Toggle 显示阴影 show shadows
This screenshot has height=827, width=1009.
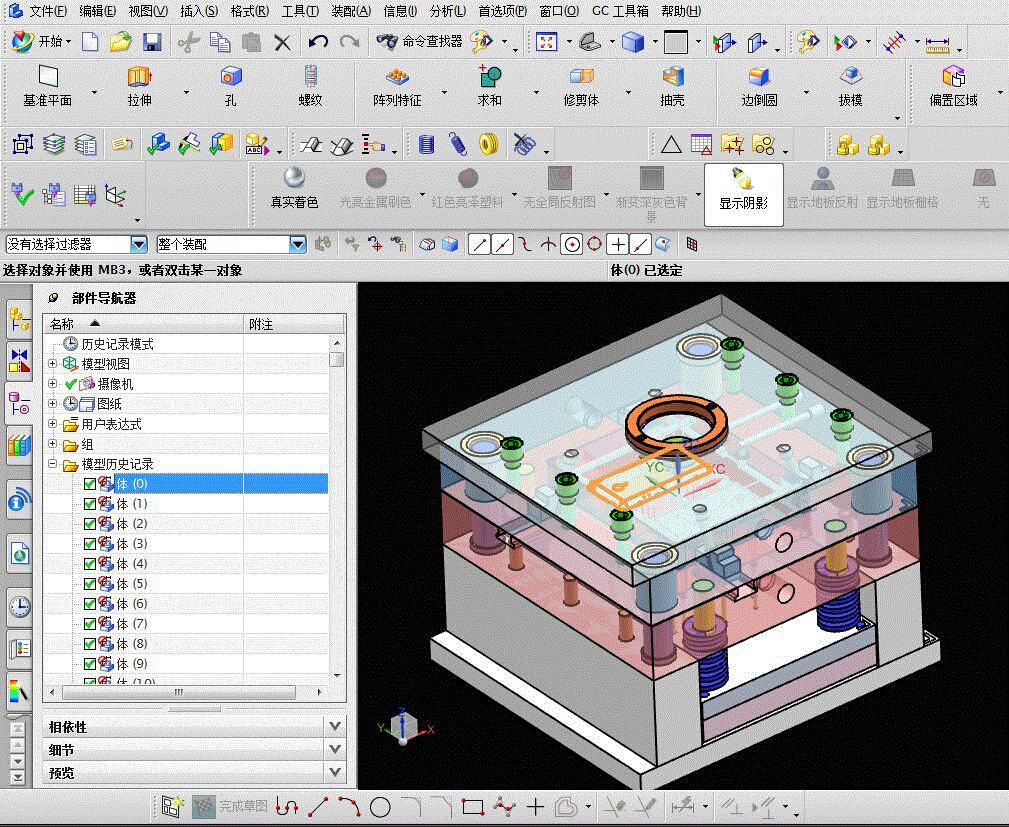[743, 194]
